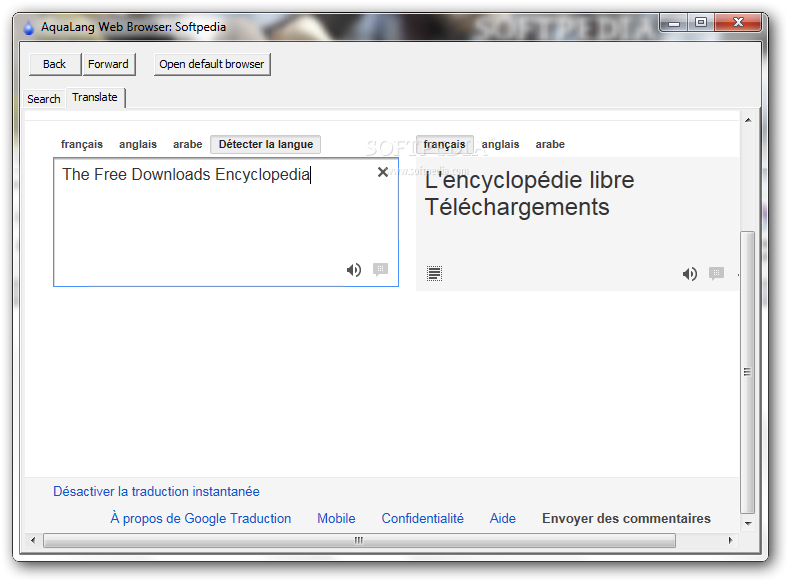Click the source text listen speaker icon

pos(354,270)
